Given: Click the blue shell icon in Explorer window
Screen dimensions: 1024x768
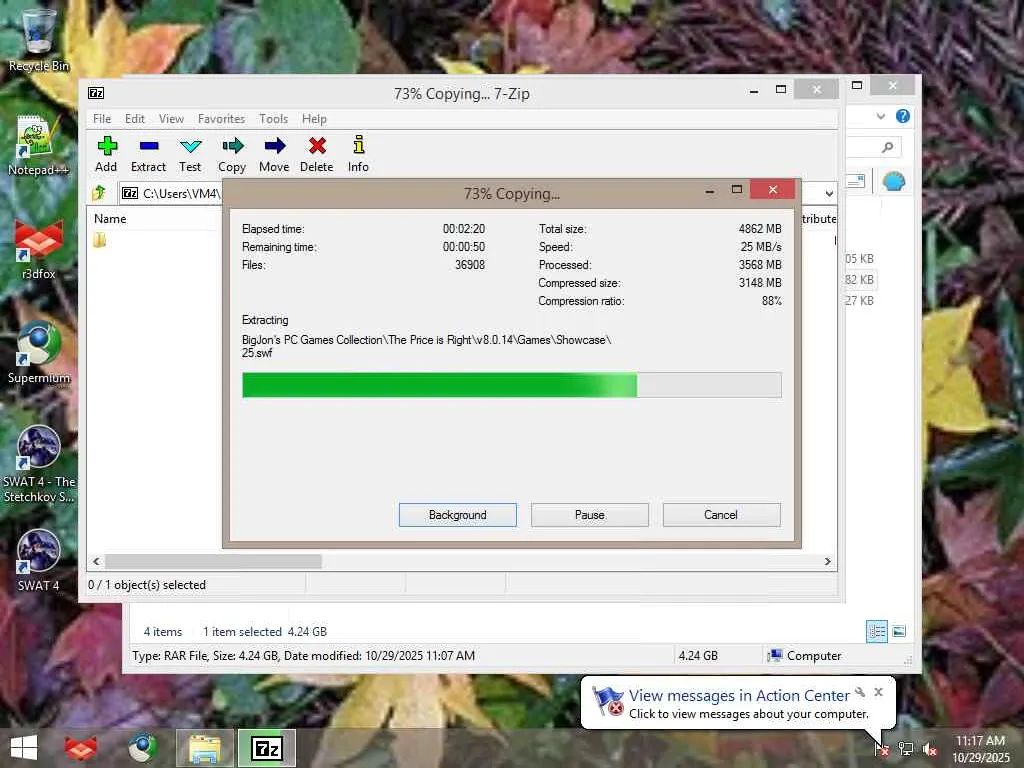Looking at the screenshot, I should click(x=893, y=182).
